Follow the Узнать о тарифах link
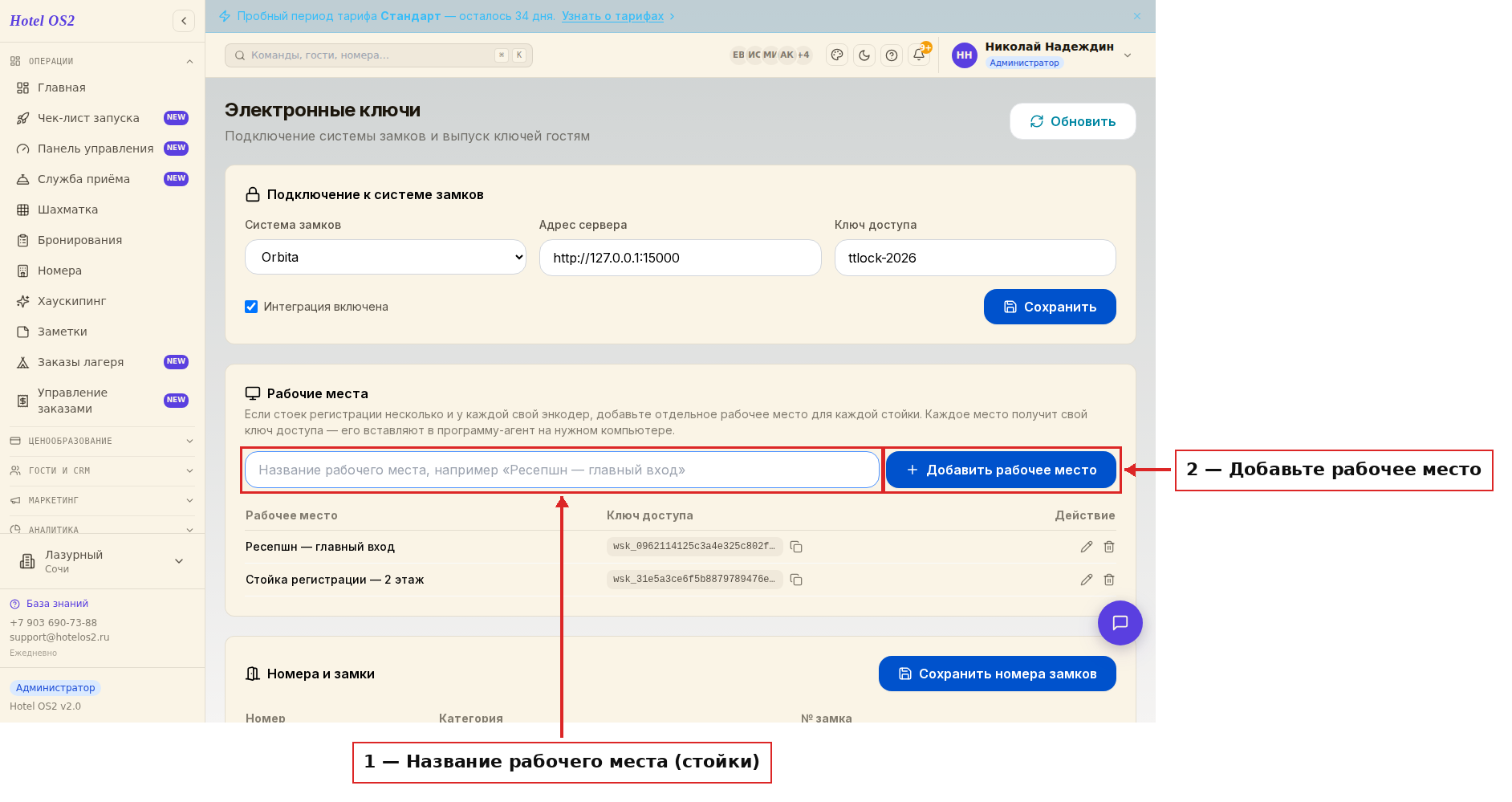This screenshot has height=802, width=1512. coord(613,16)
